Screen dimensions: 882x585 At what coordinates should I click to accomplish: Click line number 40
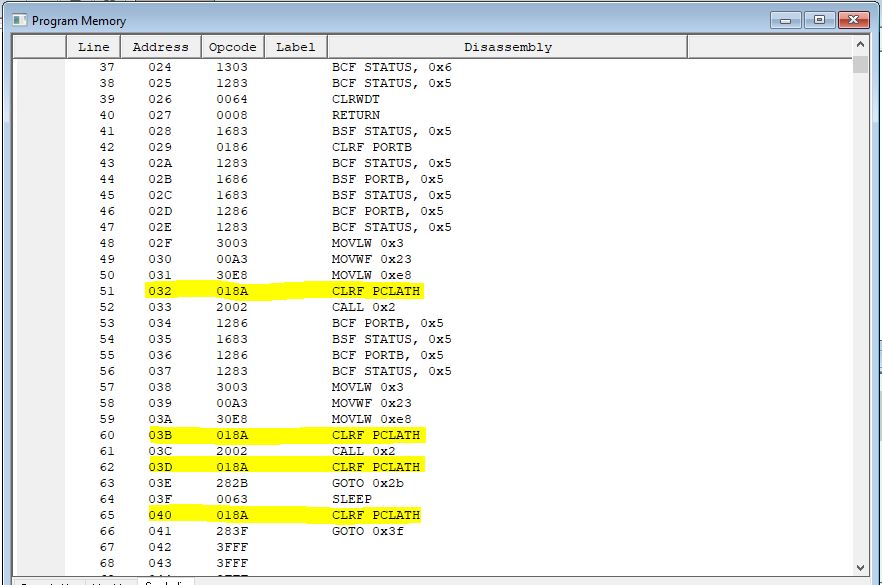[x=107, y=115]
